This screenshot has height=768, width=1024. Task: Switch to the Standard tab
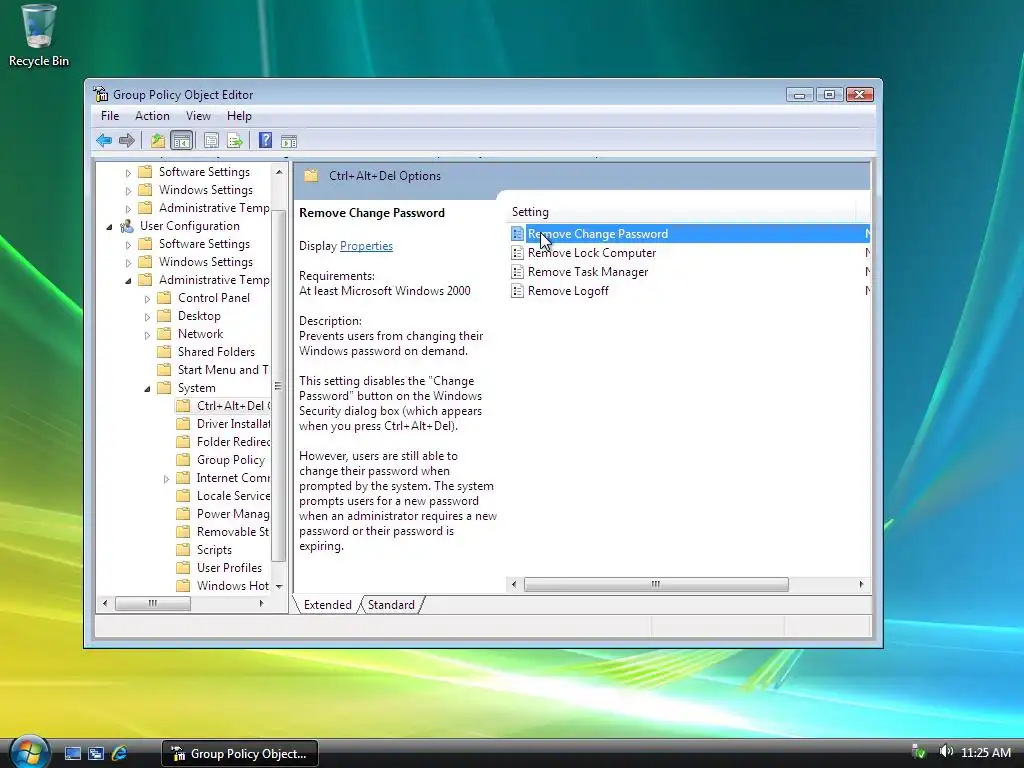click(391, 605)
